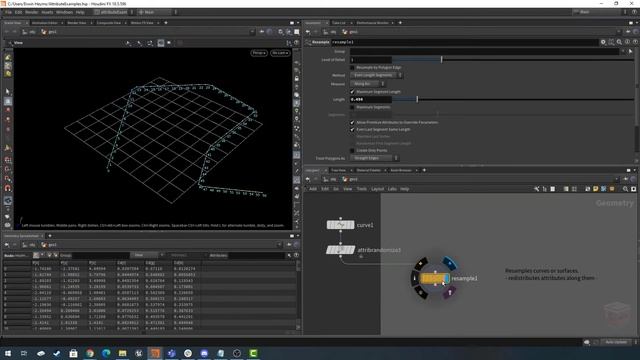Viewport: 640px width, 360px height.
Task: Toggle Allow Primitive Attributes to Override checkbox
Action: (x=352, y=122)
